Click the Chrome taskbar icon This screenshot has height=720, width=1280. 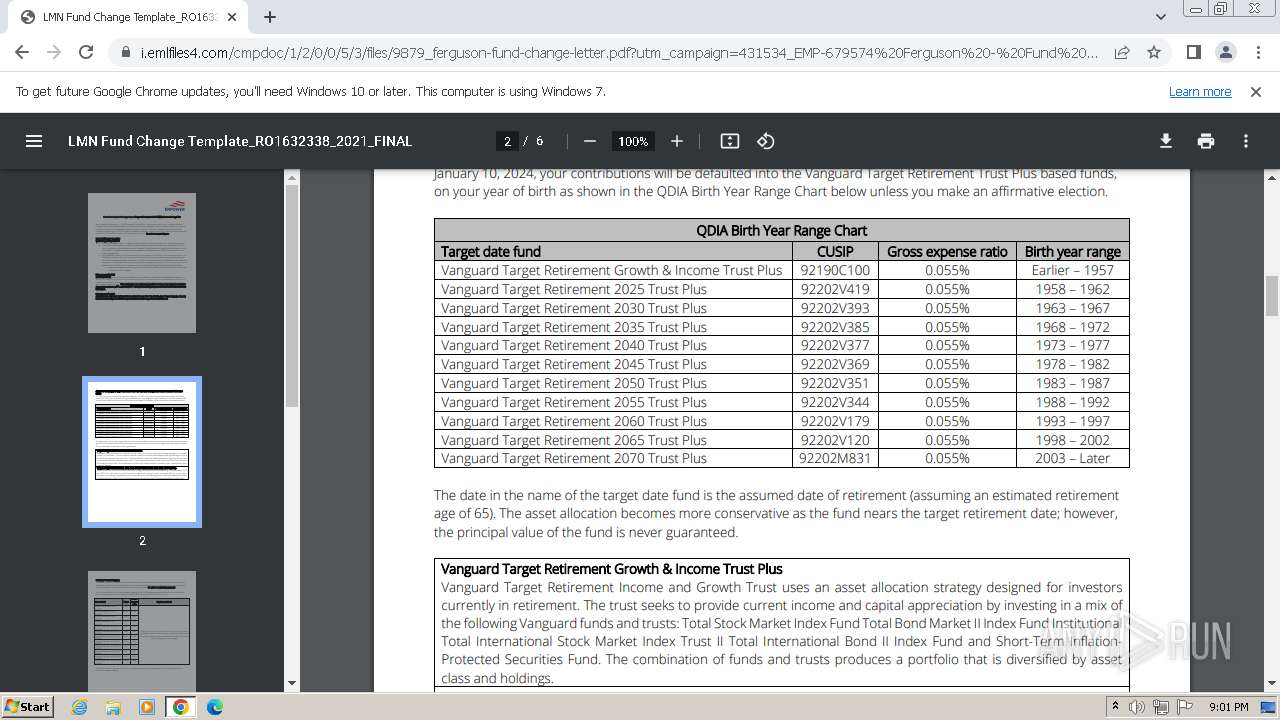pos(181,707)
